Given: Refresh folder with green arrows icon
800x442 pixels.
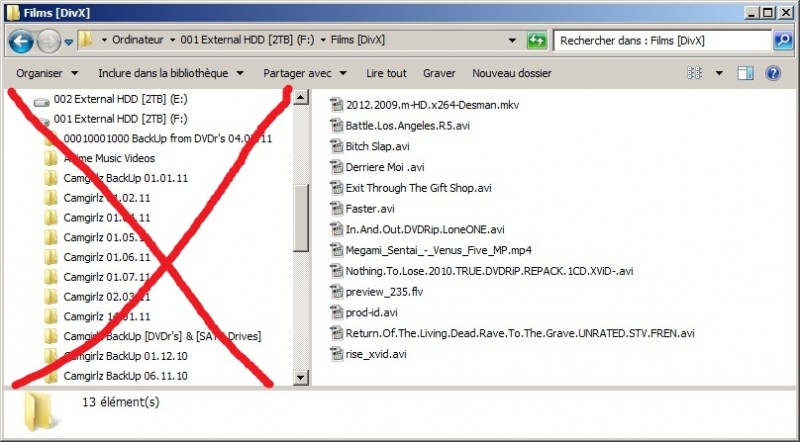Looking at the screenshot, I should coord(537,40).
